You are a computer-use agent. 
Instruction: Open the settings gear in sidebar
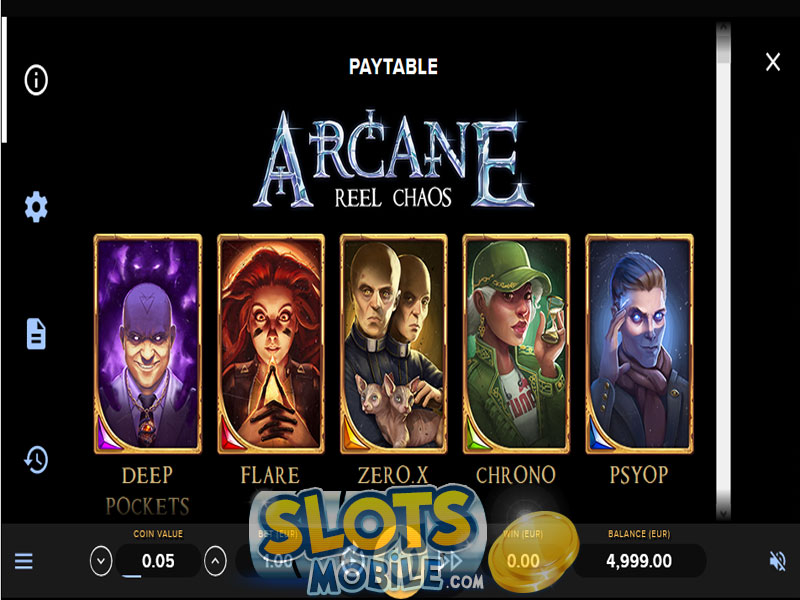[36, 207]
